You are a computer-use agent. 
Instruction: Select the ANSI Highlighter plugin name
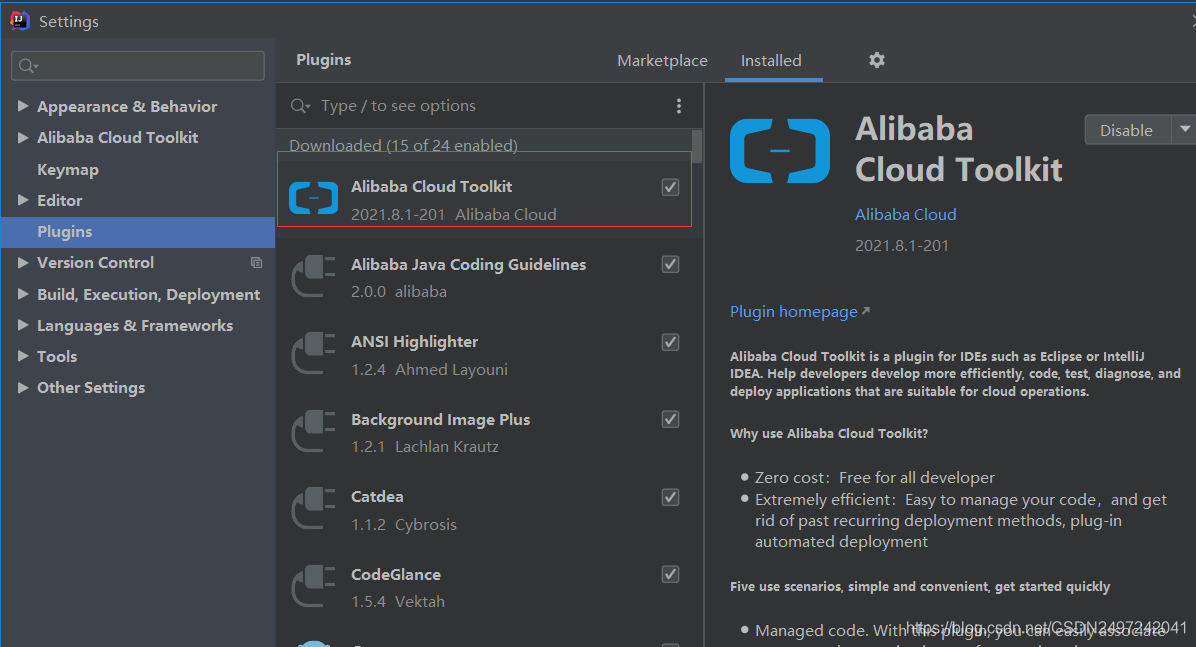point(414,342)
